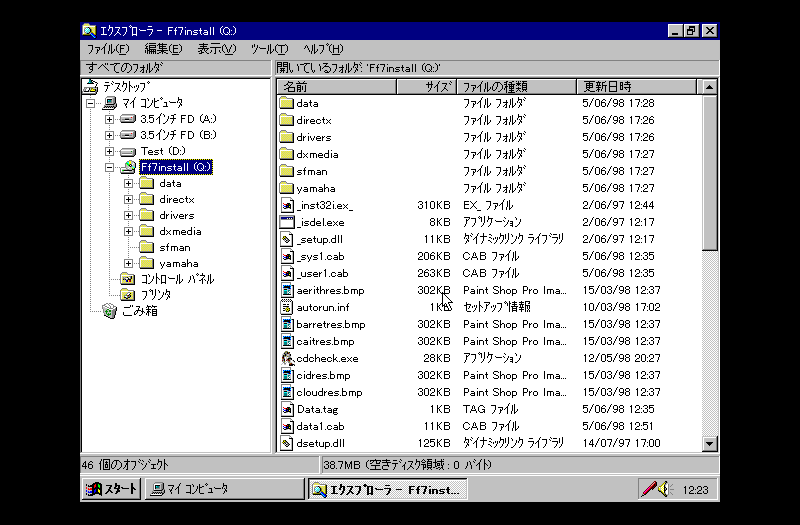Expand the 3.5インチ FD (B:) drive node

[x=109, y=135]
